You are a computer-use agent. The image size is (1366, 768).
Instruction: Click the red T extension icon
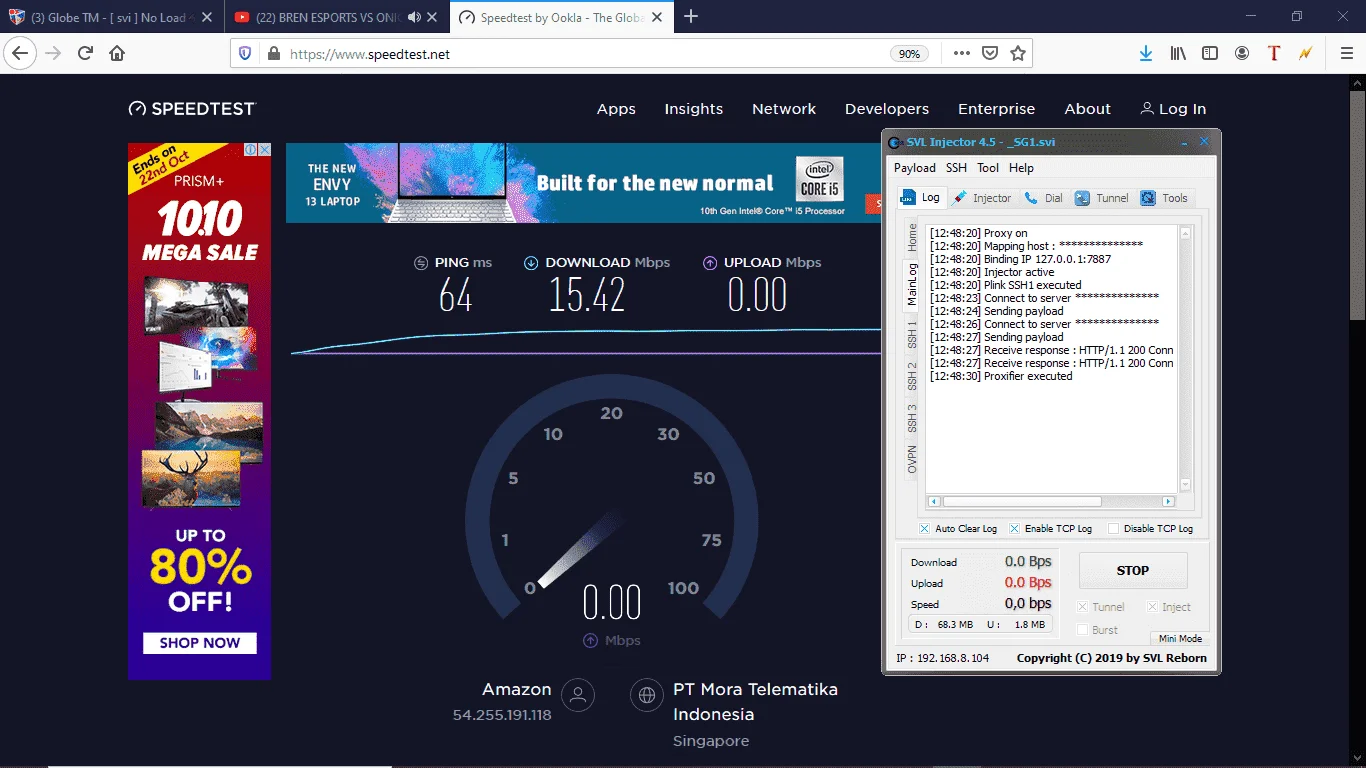(x=1273, y=54)
